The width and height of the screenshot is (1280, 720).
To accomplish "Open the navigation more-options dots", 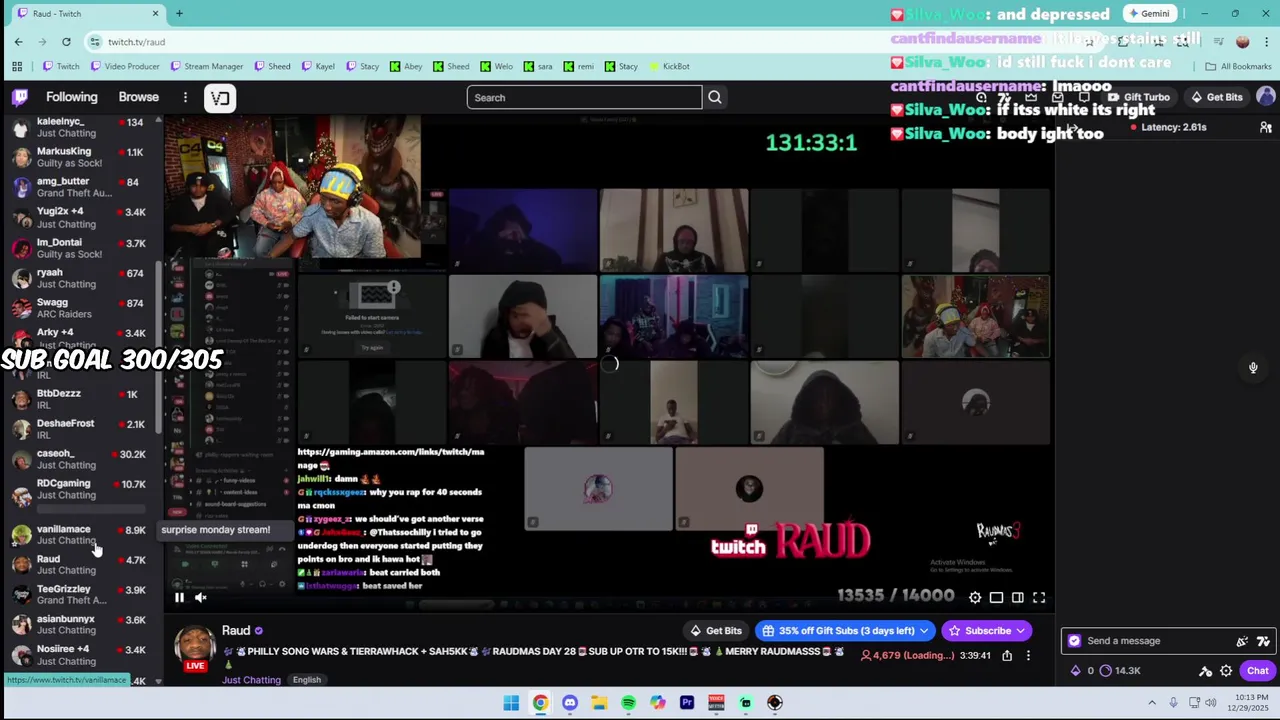I will [x=185, y=97].
